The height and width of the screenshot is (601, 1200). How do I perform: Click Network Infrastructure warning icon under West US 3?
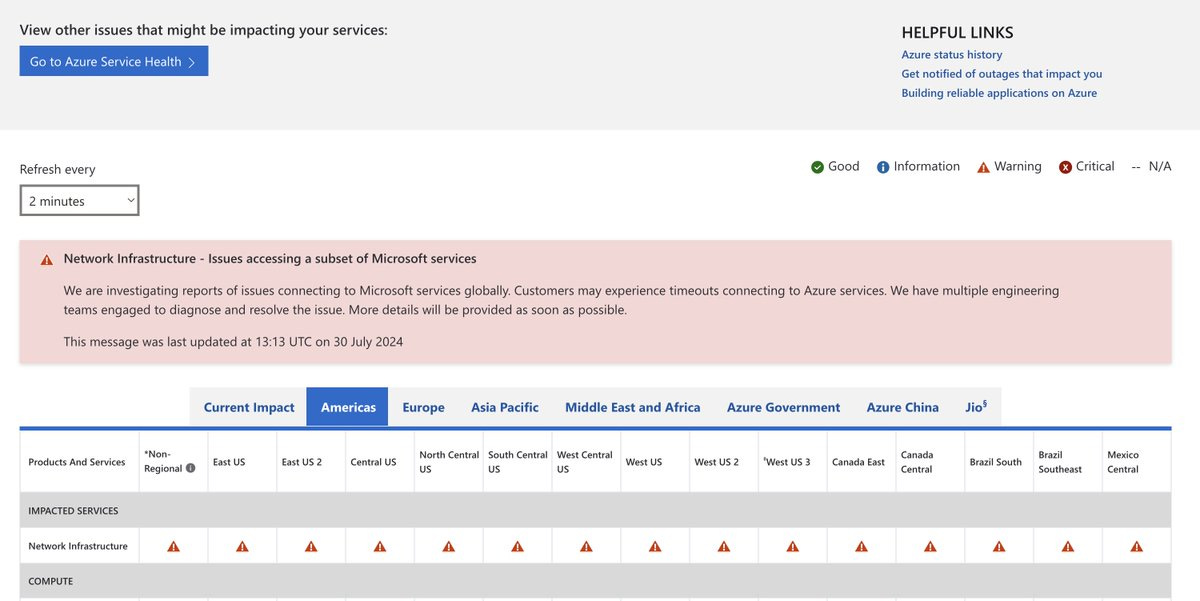point(793,546)
